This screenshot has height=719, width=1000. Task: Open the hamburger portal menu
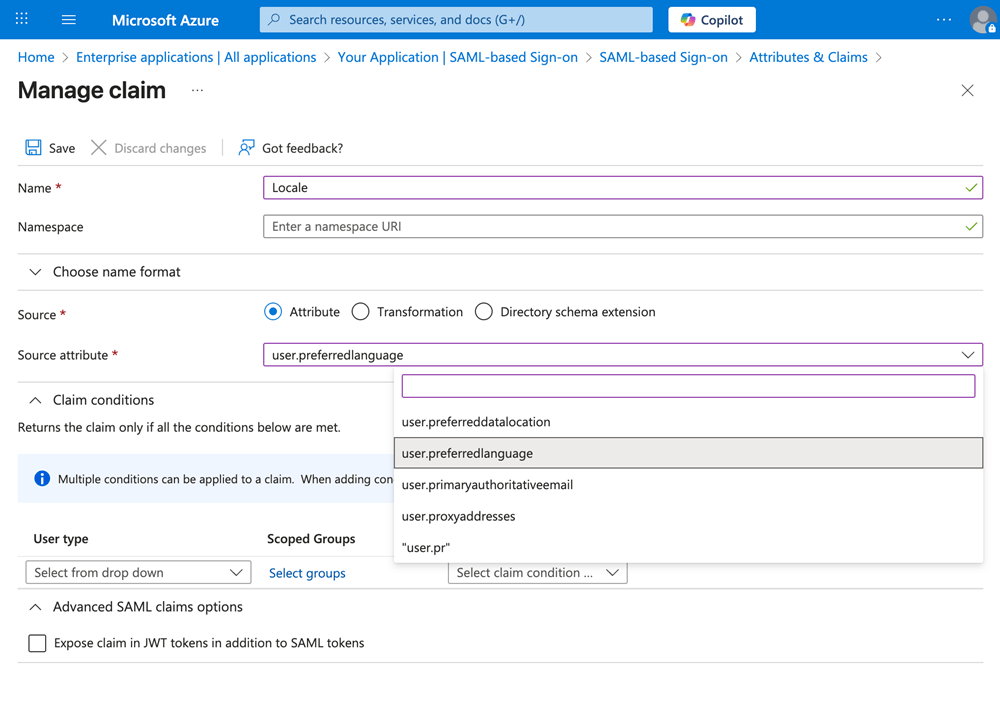coord(68,19)
